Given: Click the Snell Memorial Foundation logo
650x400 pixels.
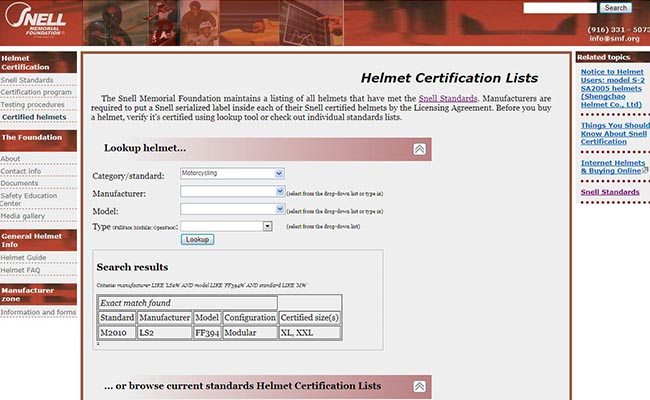Looking at the screenshot, I should (x=35, y=21).
